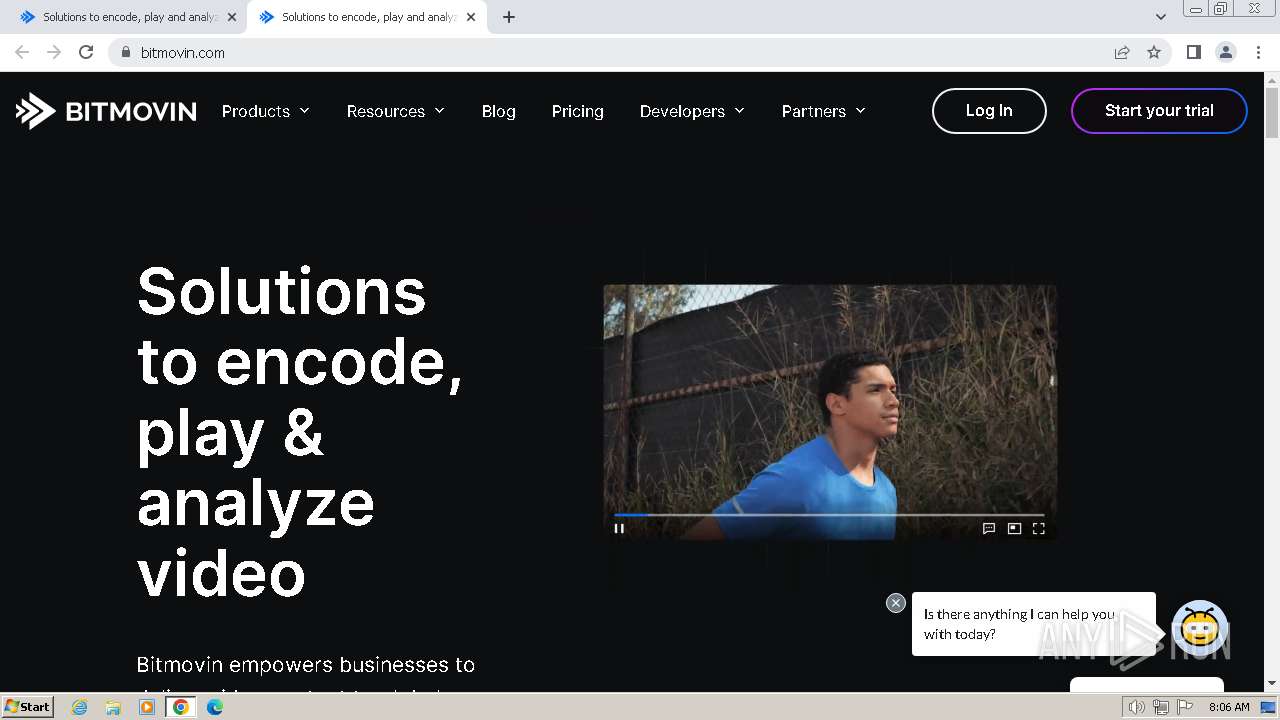
Task: Open Action Center flag icon
Action: coord(1185,707)
